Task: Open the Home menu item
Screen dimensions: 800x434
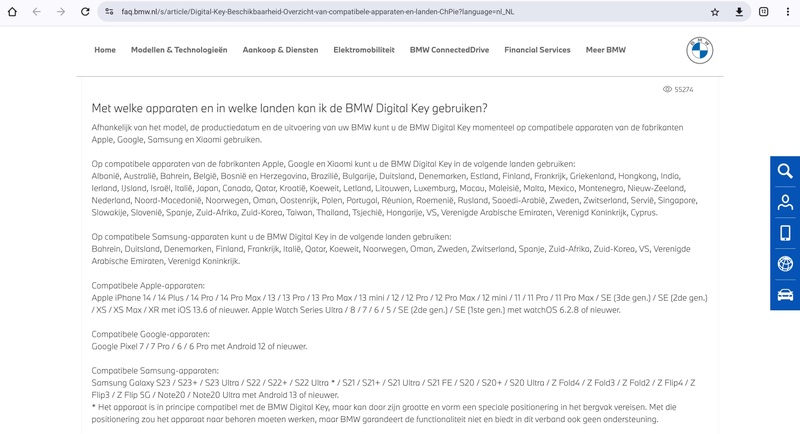Action: (105, 50)
